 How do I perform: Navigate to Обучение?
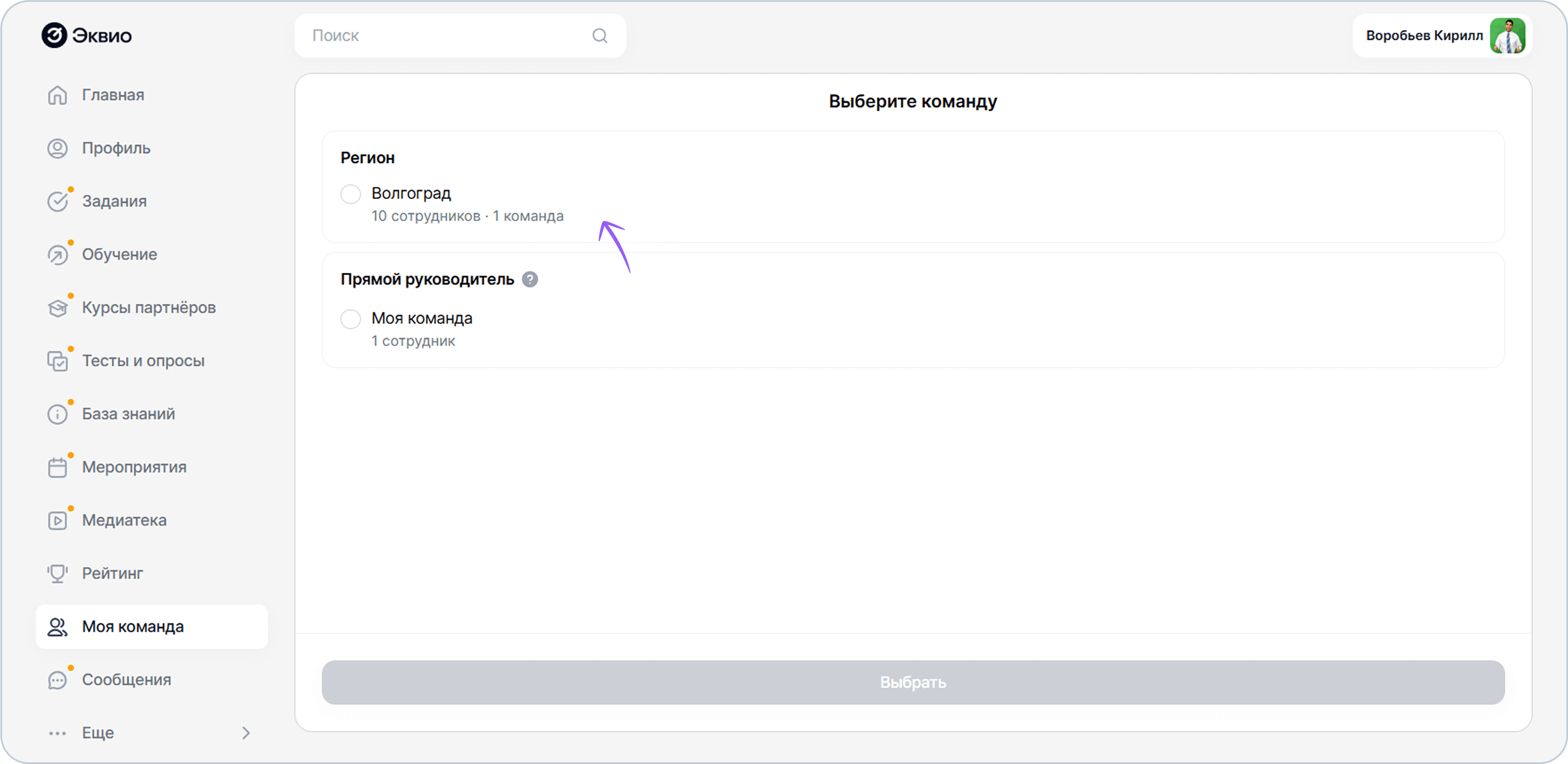pyautogui.click(x=152, y=255)
